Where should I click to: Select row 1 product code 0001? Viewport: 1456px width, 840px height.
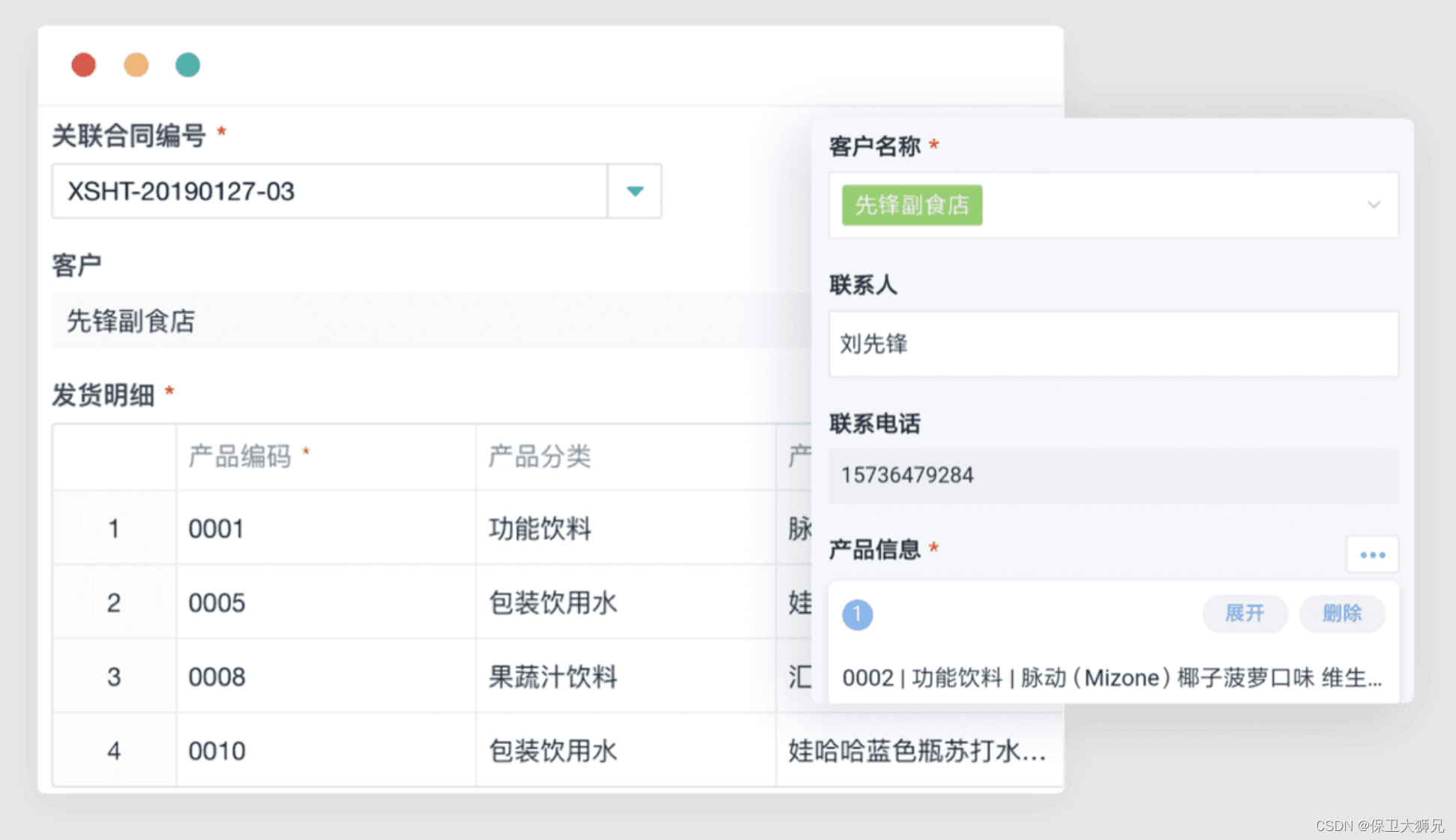[216, 529]
